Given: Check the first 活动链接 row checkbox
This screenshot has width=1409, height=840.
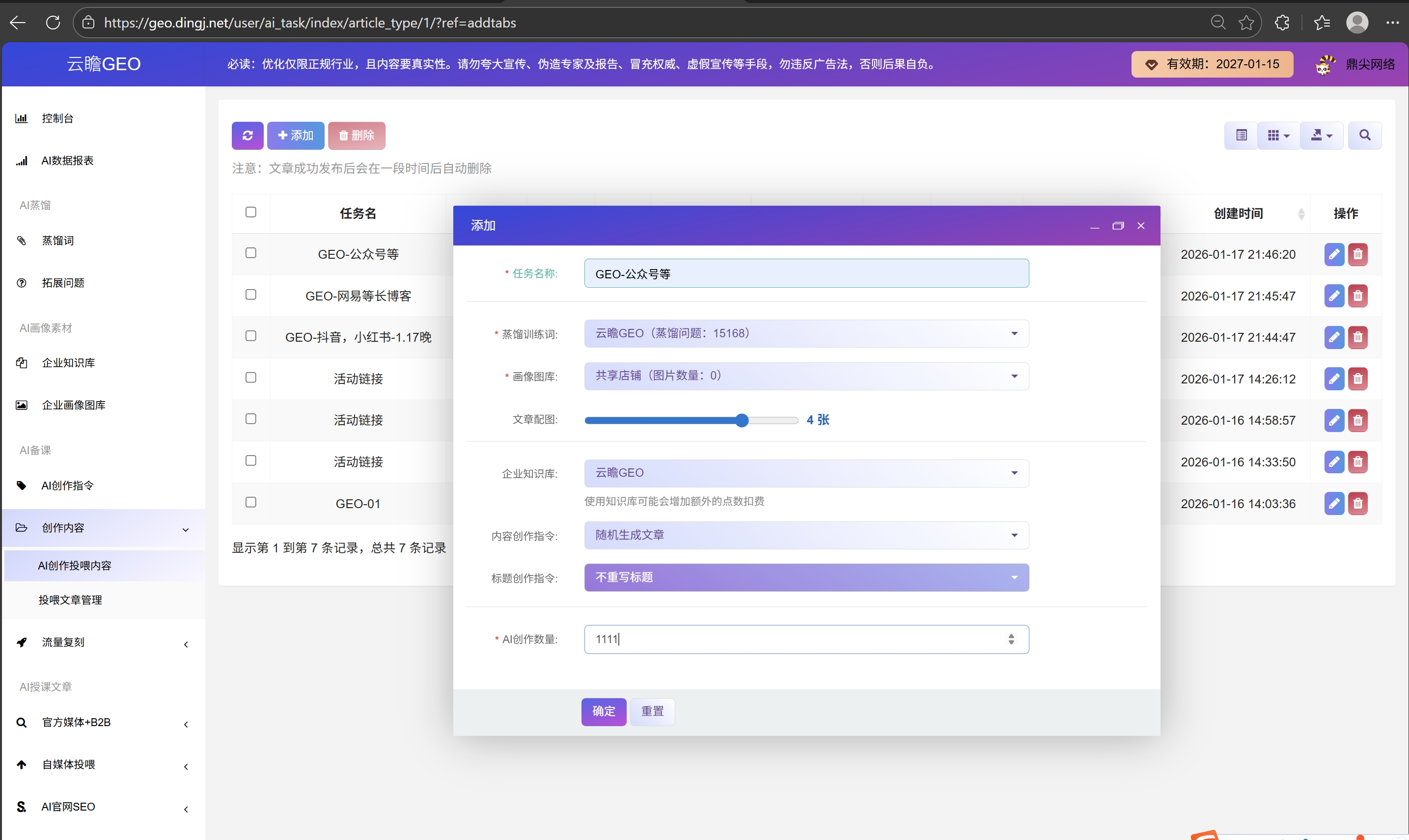Looking at the screenshot, I should pyautogui.click(x=251, y=378).
